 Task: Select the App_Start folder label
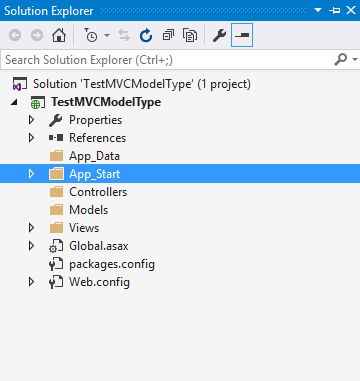click(95, 174)
